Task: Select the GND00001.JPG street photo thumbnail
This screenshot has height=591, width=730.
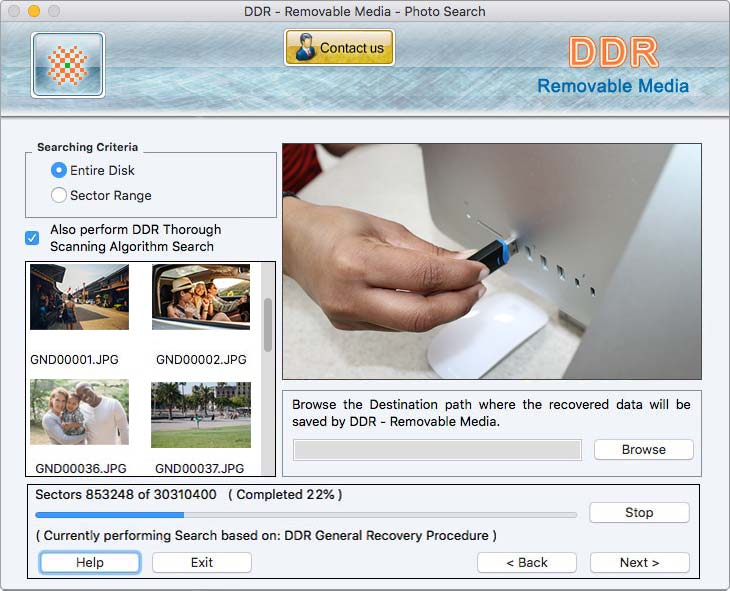Action: point(80,297)
